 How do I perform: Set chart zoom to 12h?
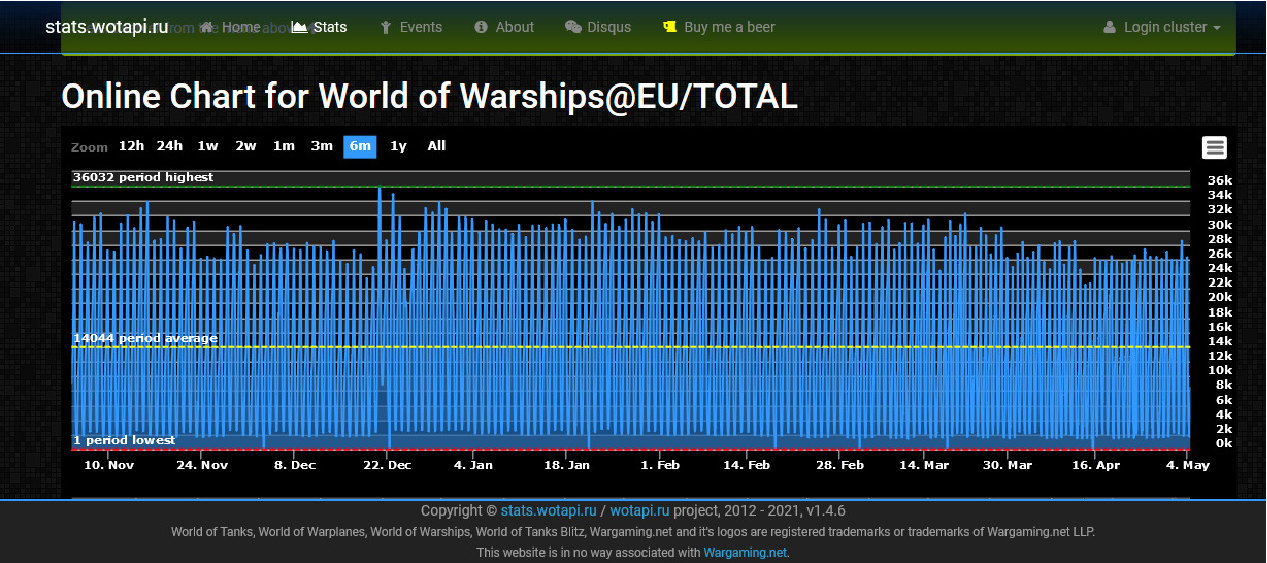[x=131, y=146]
